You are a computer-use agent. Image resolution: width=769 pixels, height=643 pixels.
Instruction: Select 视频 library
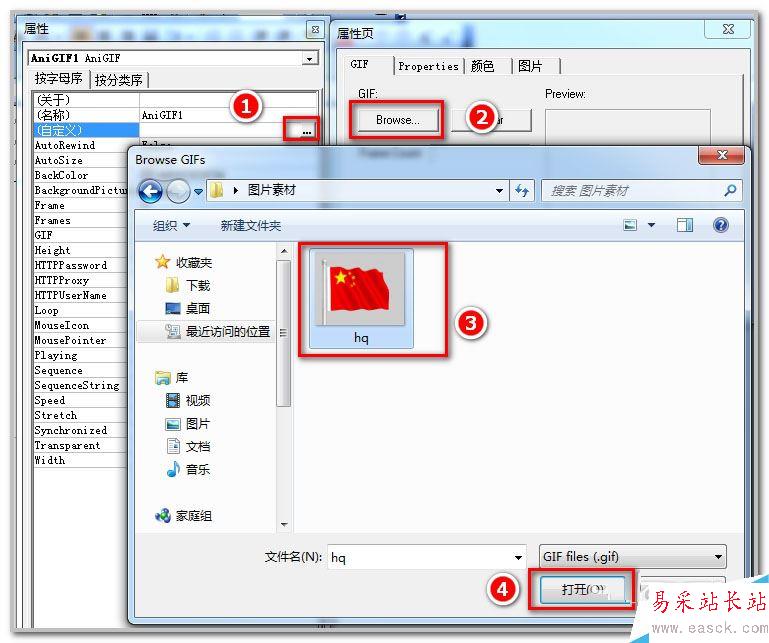(188, 400)
